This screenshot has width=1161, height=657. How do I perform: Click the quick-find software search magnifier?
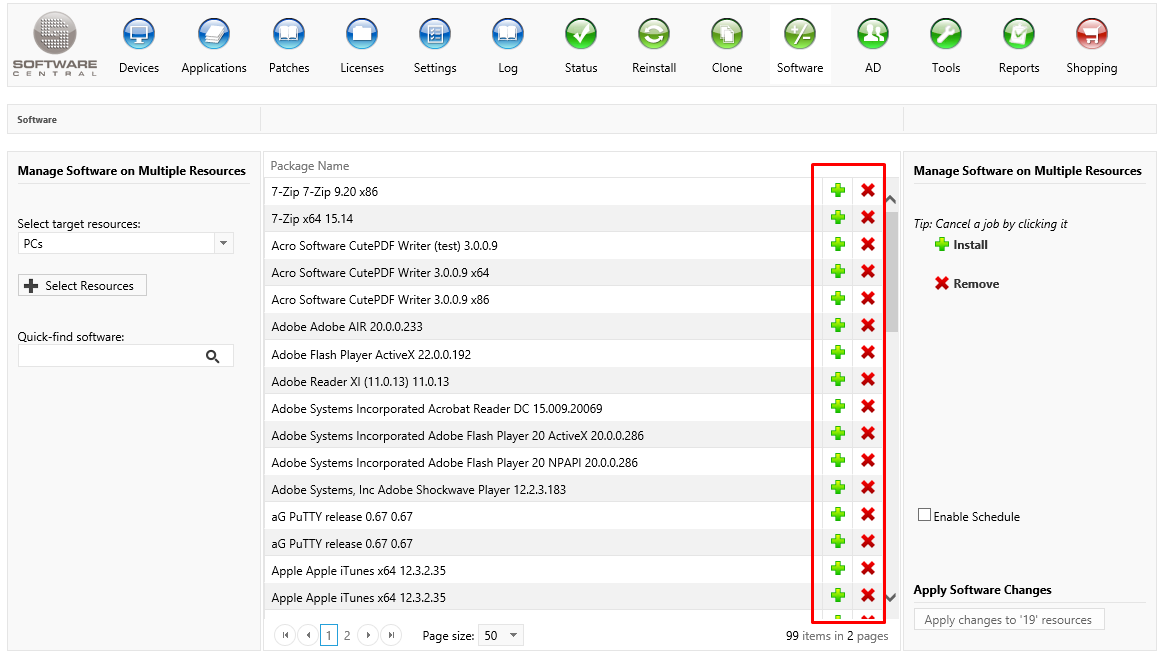(x=212, y=356)
